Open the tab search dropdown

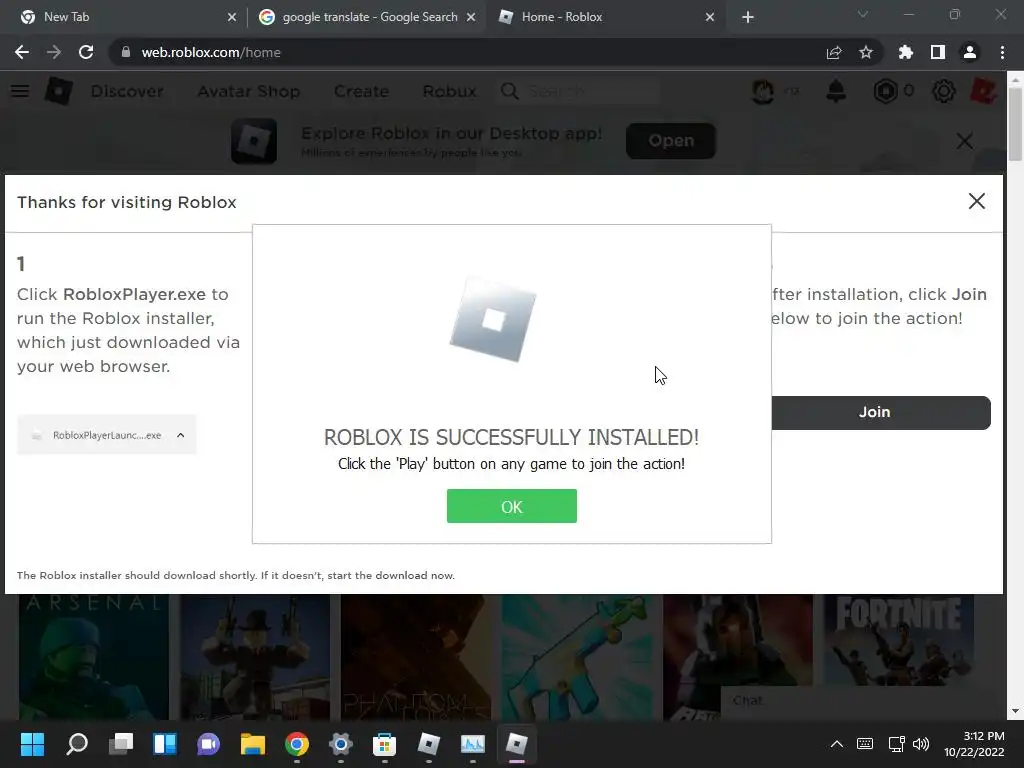click(x=863, y=14)
